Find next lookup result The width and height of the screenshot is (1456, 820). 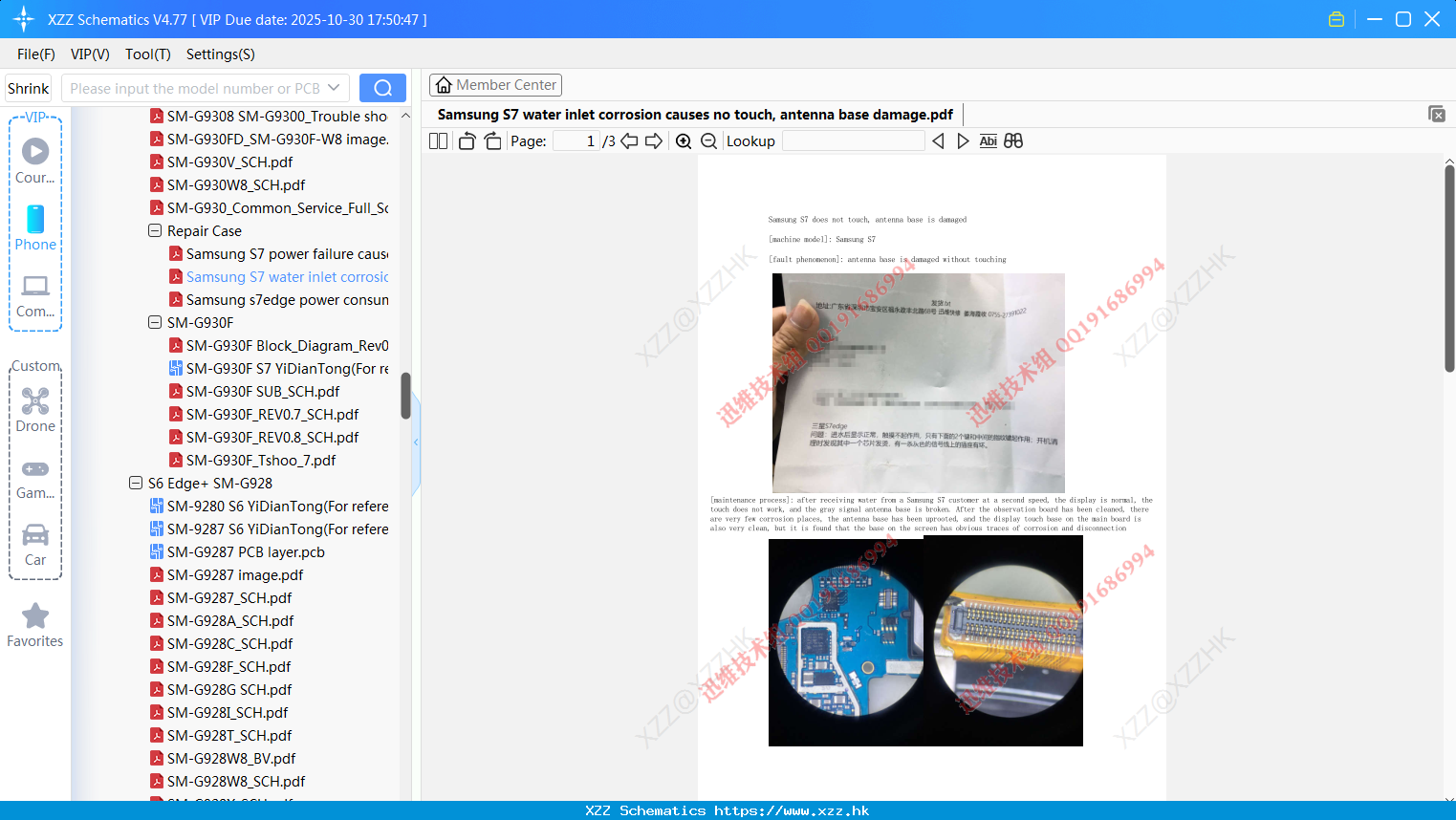963,140
